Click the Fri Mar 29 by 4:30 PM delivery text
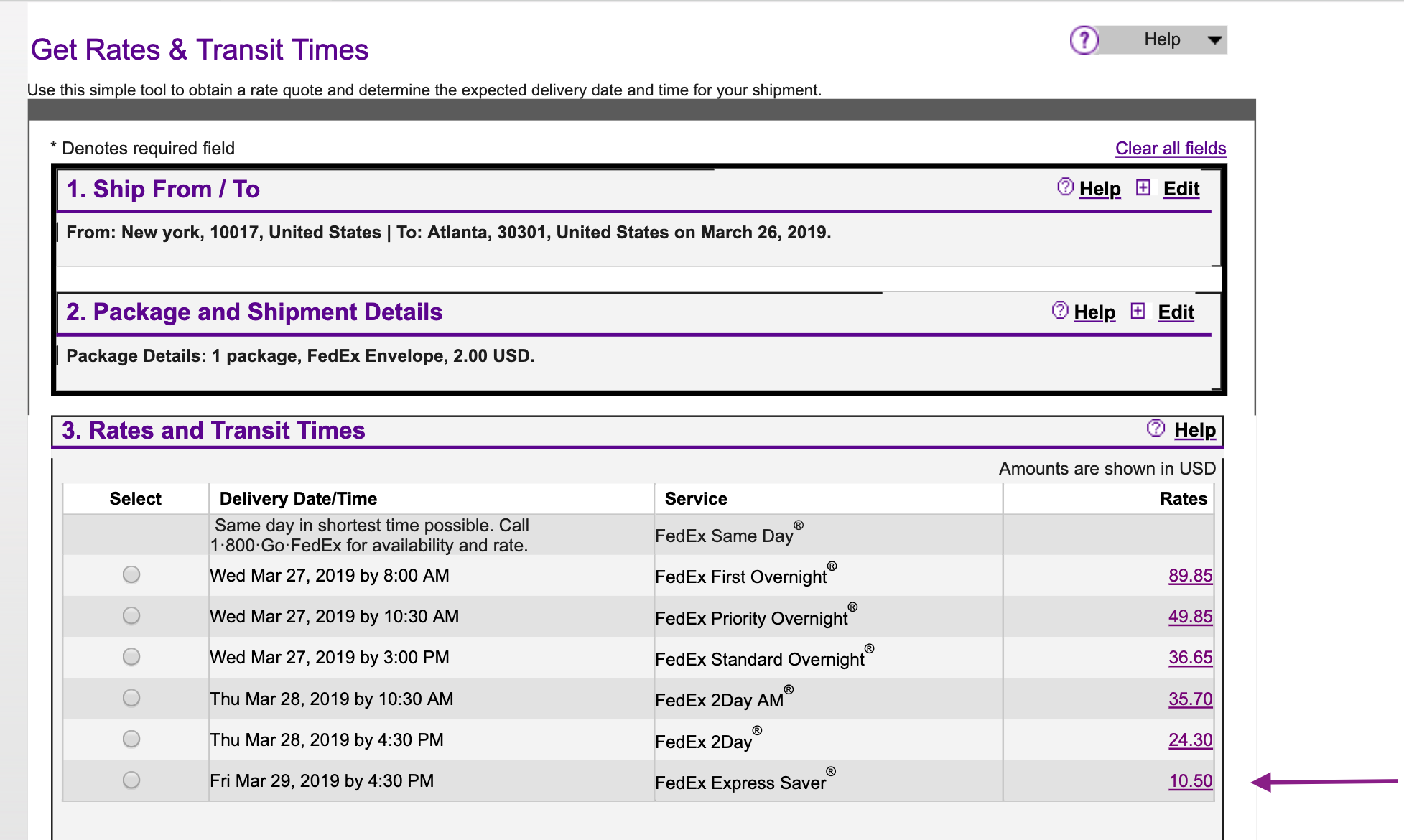This screenshot has height=840, width=1404. (322, 781)
